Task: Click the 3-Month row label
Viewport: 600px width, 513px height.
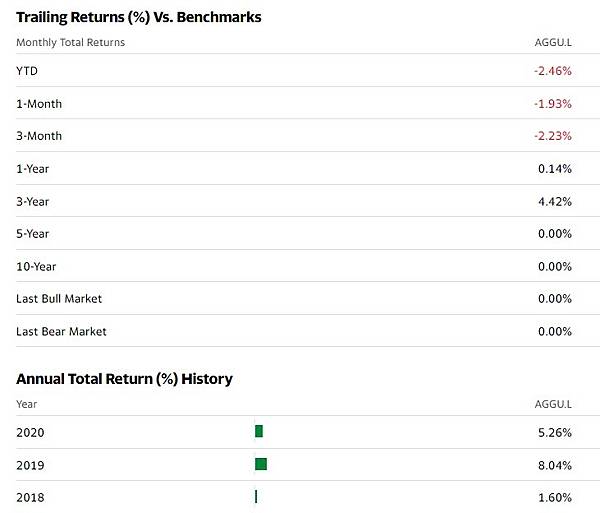Action: [x=39, y=136]
